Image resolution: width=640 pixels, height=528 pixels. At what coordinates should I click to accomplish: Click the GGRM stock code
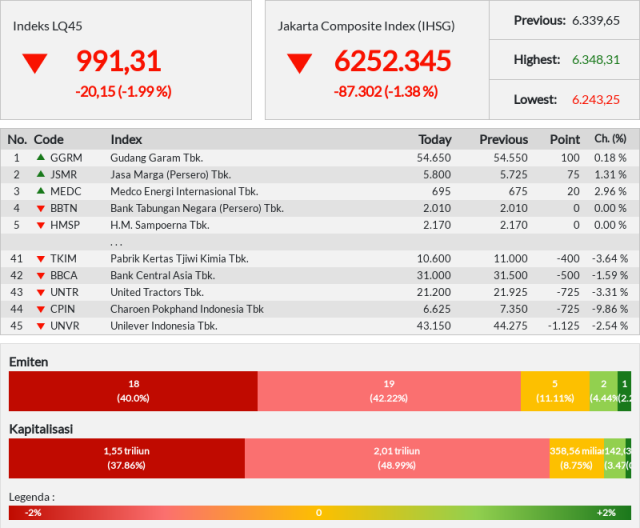tap(66, 158)
